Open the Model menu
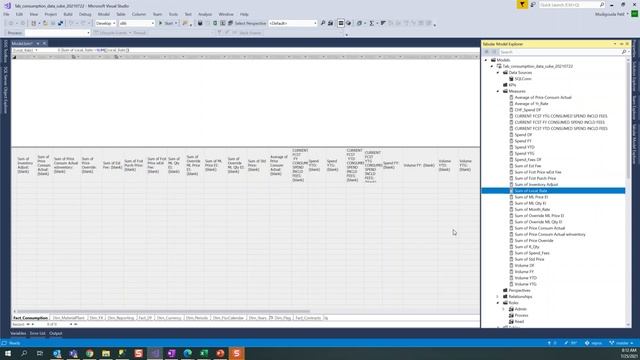 tap(104, 14)
